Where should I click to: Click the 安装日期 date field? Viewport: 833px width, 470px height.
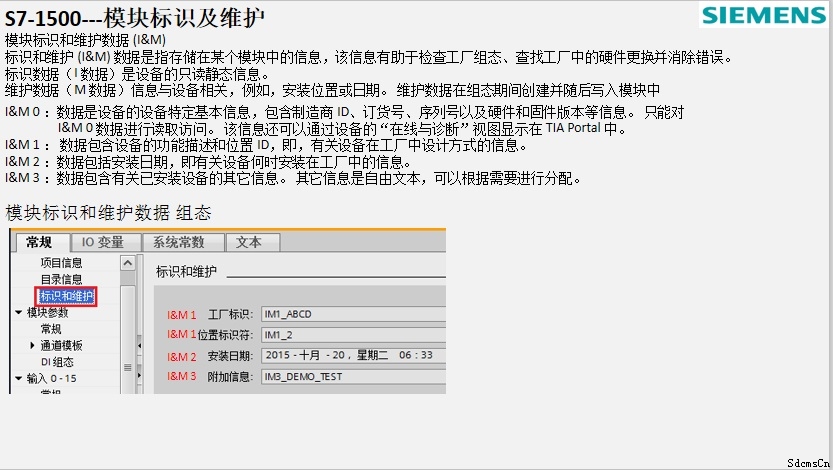coord(353,355)
